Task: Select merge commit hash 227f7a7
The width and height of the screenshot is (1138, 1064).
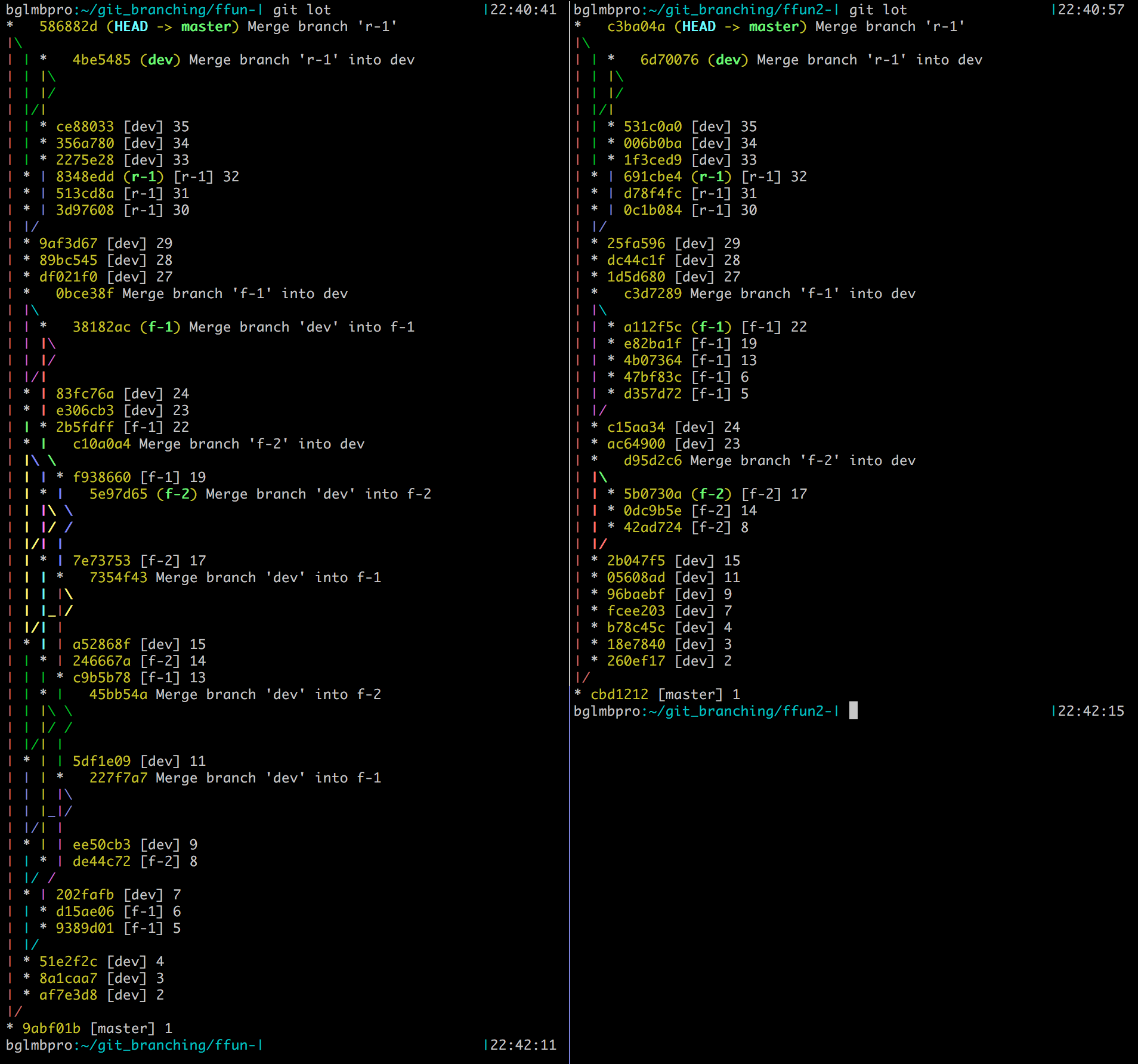Action: pos(118,778)
